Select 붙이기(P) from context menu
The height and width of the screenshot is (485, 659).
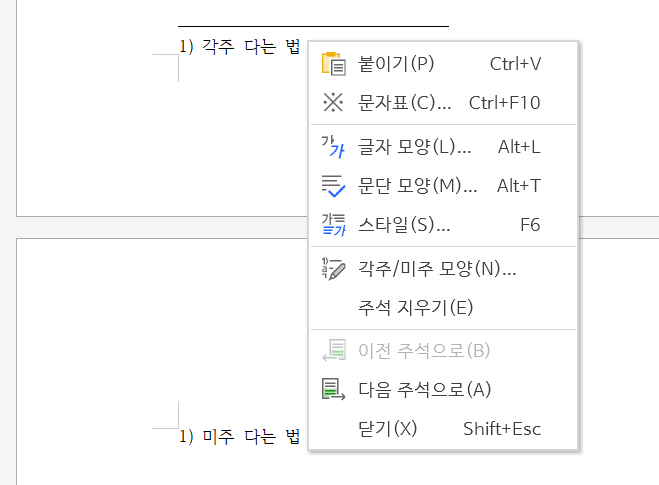pyautogui.click(x=443, y=64)
